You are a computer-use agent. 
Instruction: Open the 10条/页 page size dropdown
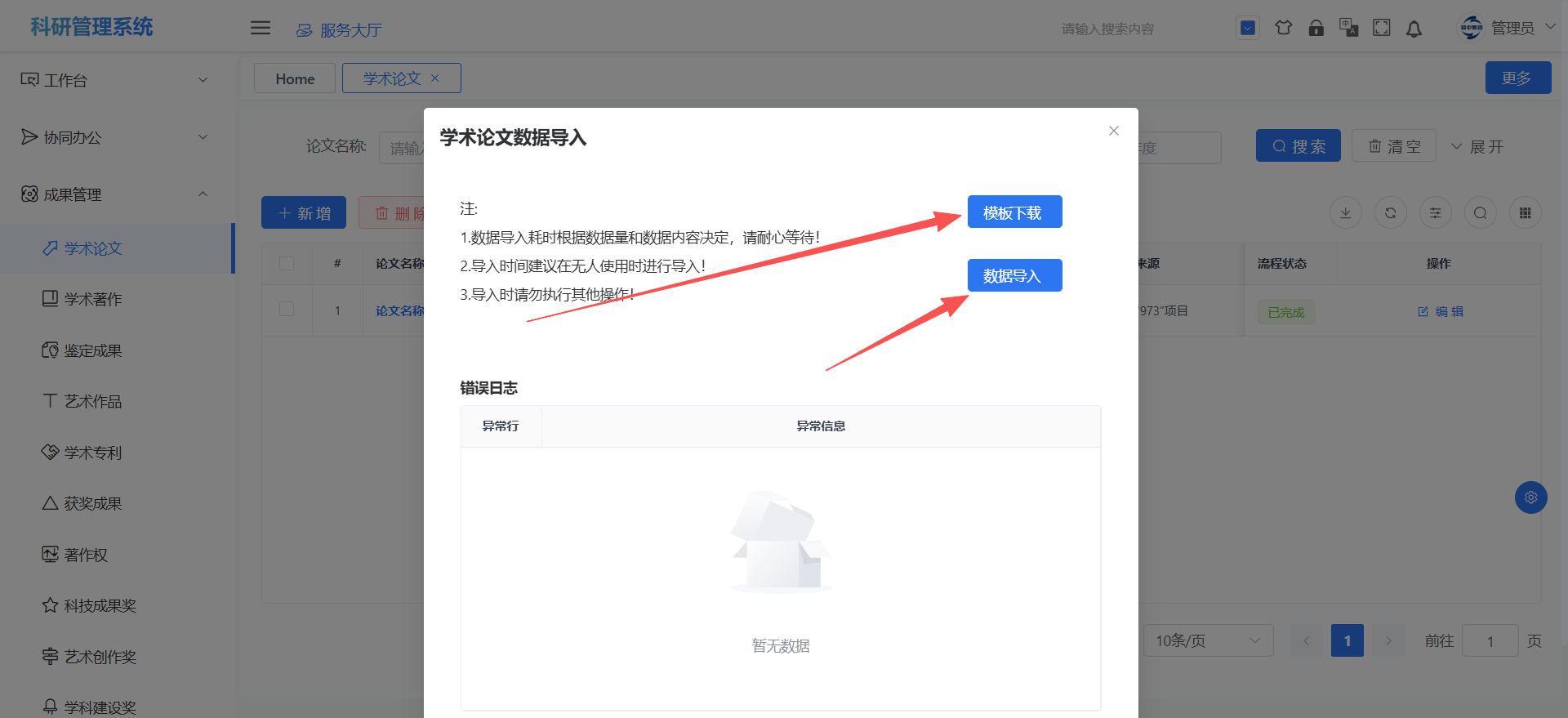pos(1207,640)
